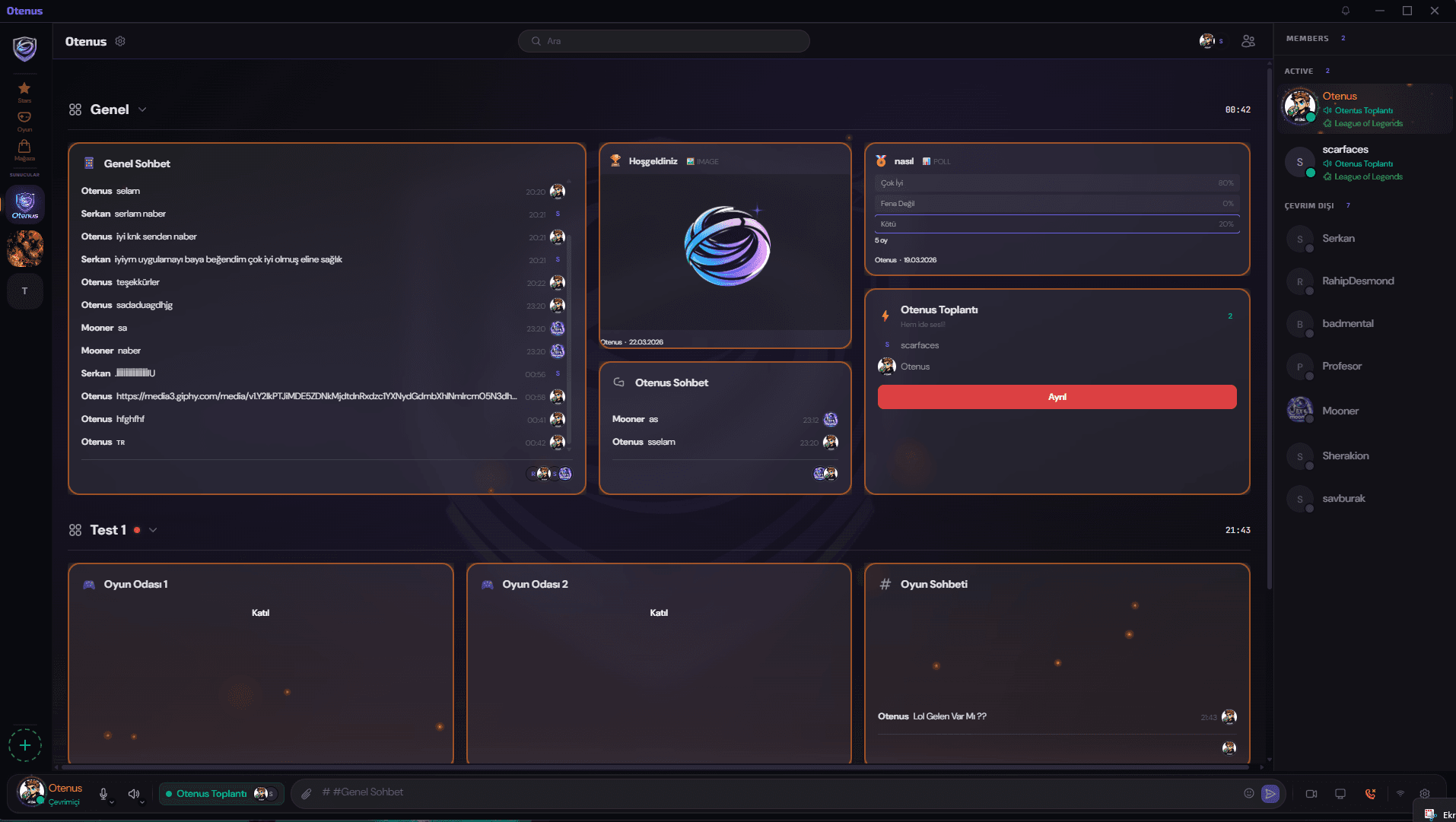Screen dimensions: 1456x822
Task: Open the Stars section in sidebar
Action: pos(24,90)
